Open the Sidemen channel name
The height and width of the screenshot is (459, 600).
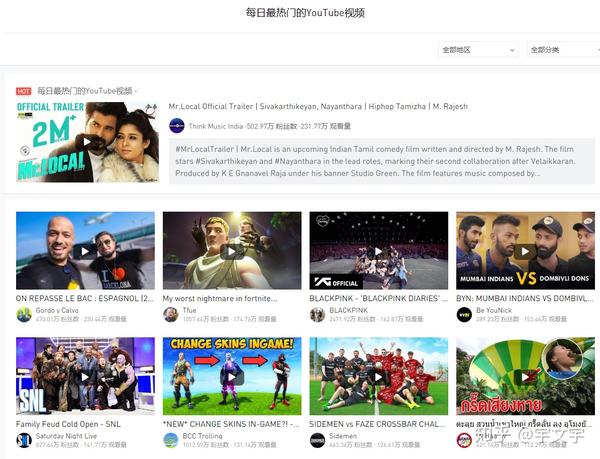[x=343, y=436]
